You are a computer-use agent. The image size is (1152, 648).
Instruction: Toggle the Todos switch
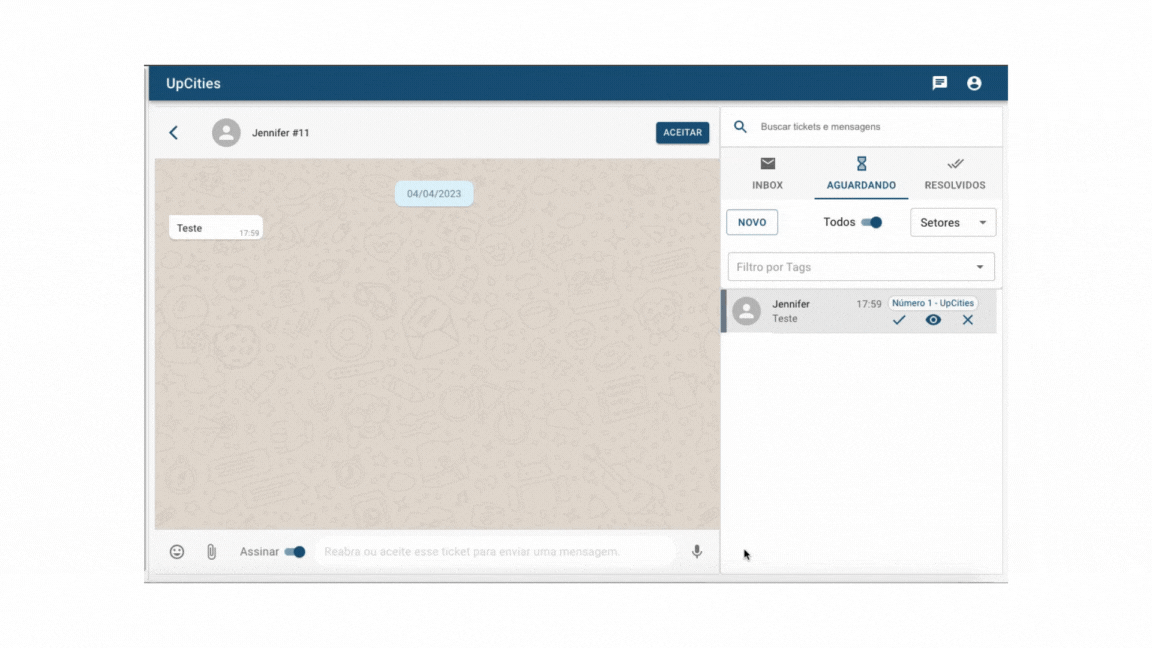click(871, 223)
